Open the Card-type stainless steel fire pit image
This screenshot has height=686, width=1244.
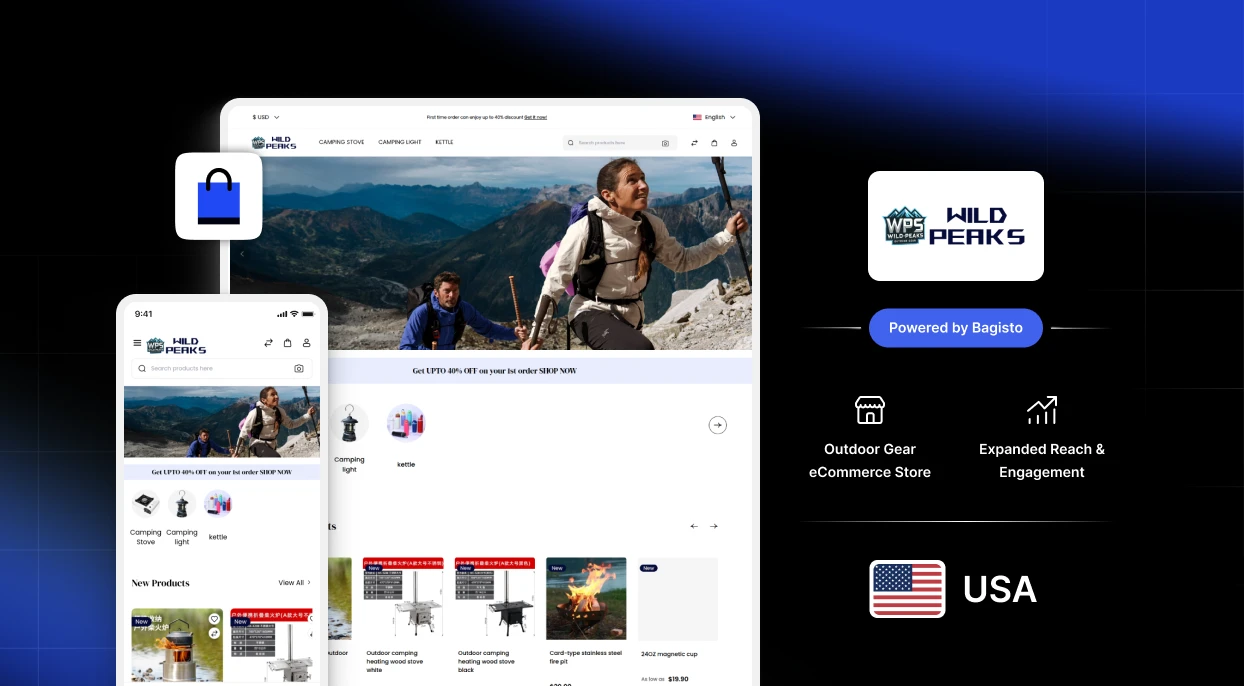(x=586, y=599)
